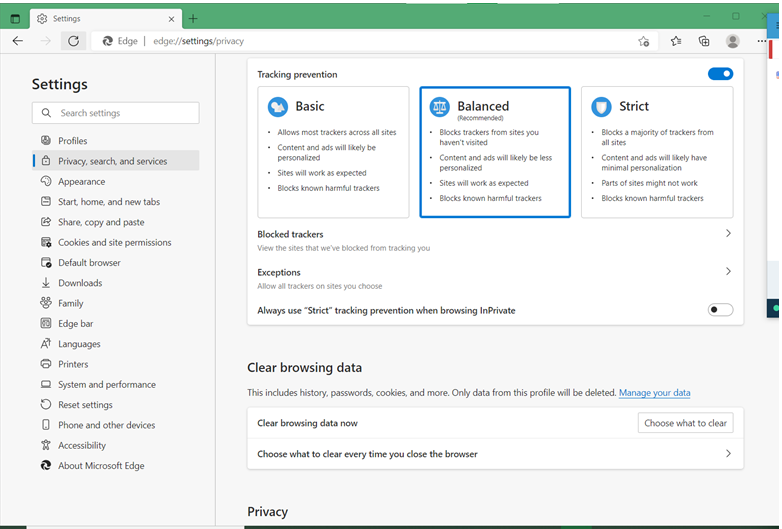Add this page to favorites star icon
This screenshot has height=529, width=782.
644,41
